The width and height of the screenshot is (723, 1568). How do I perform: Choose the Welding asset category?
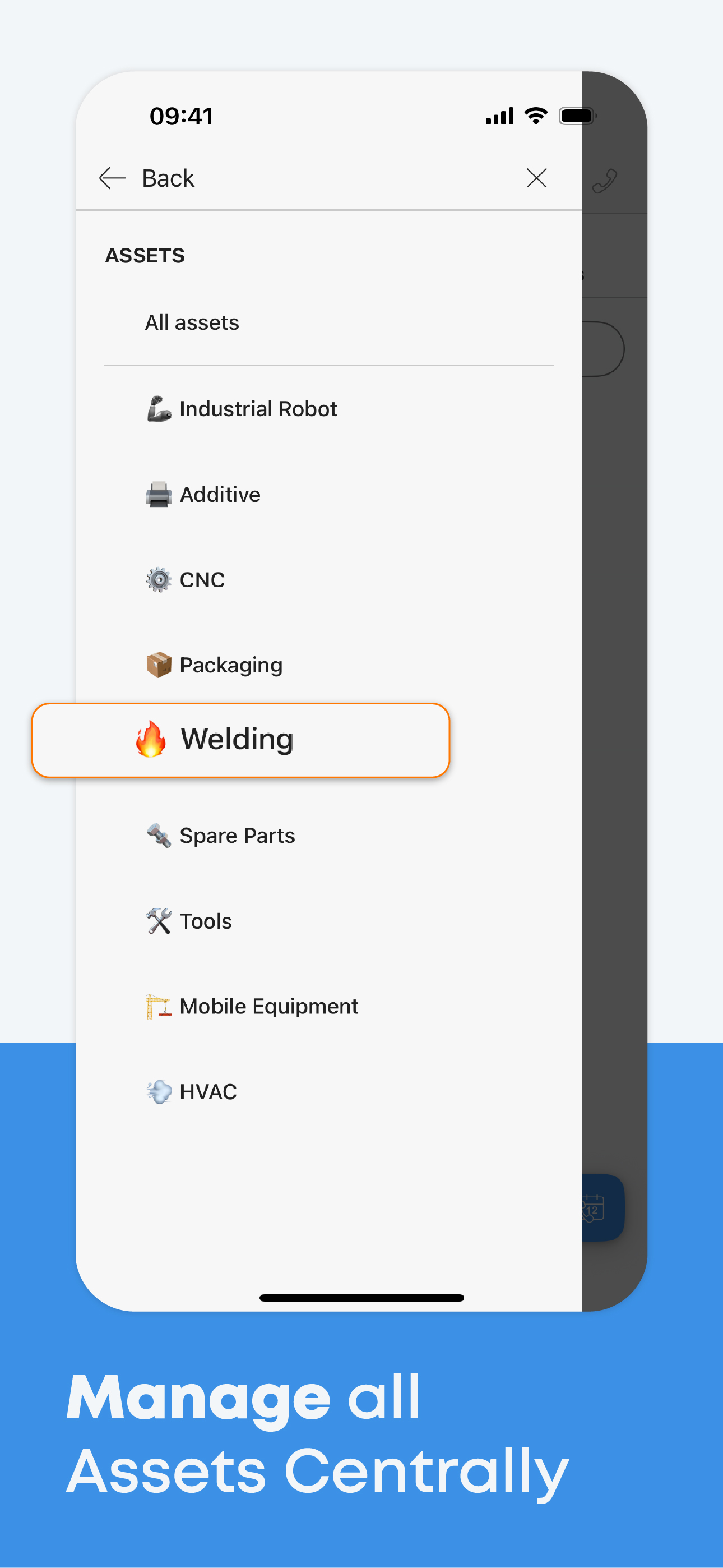click(240, 740)
